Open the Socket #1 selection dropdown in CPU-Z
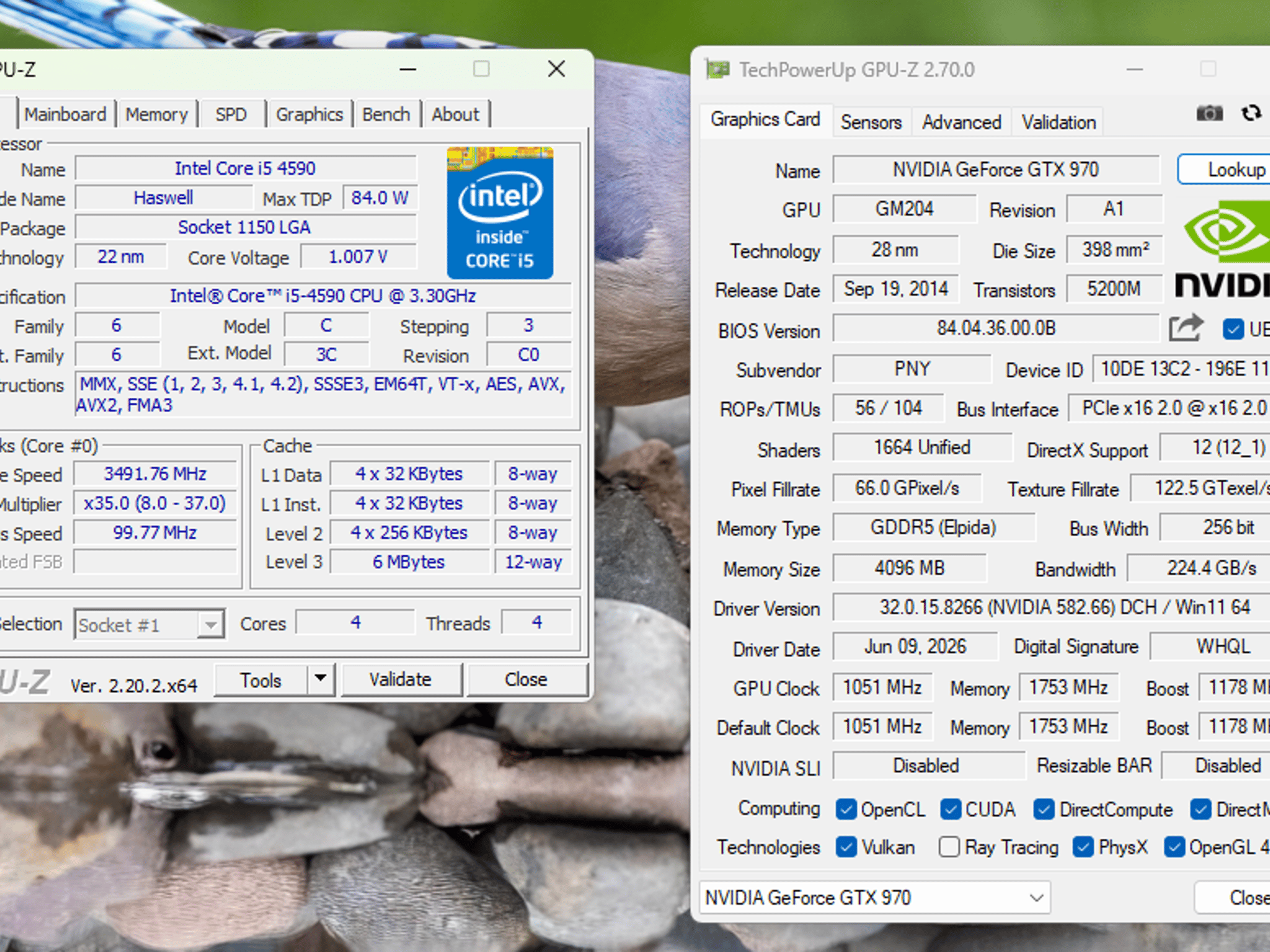The height and width of the screenshot is (952, 1270). point(149,624)
